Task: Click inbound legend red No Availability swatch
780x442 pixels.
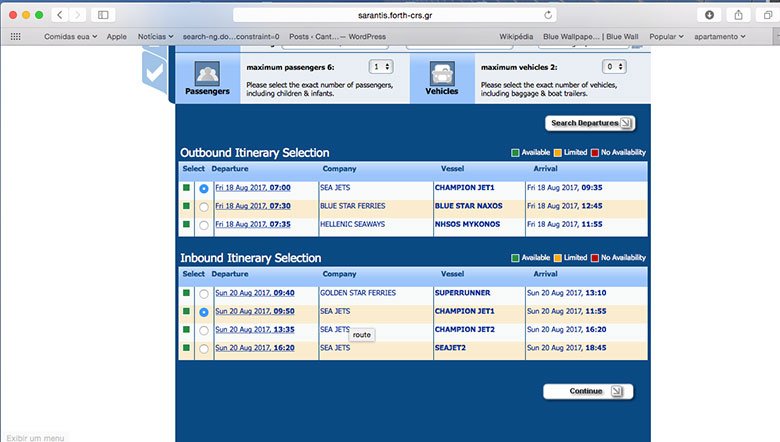Action: pos(594,258)
